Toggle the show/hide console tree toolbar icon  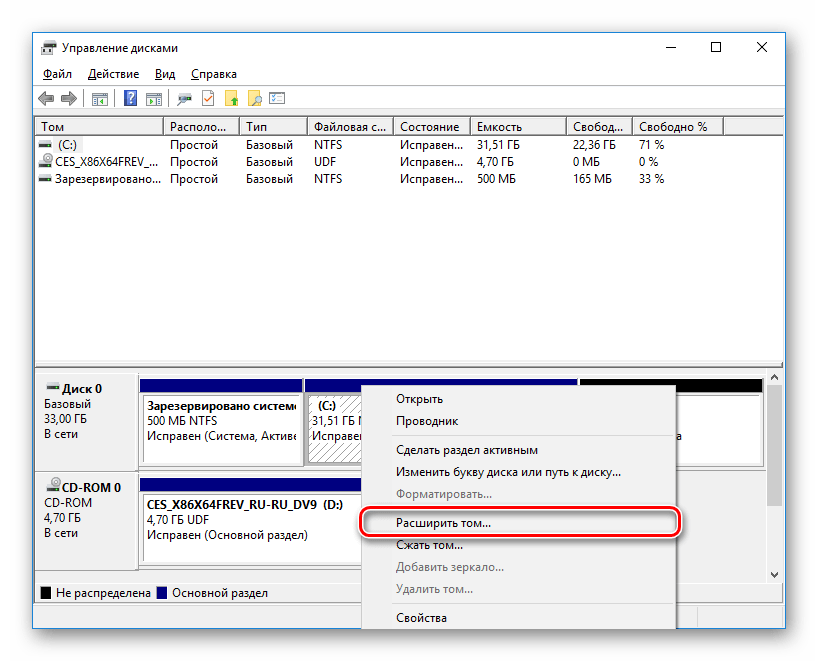pos(100,98)
